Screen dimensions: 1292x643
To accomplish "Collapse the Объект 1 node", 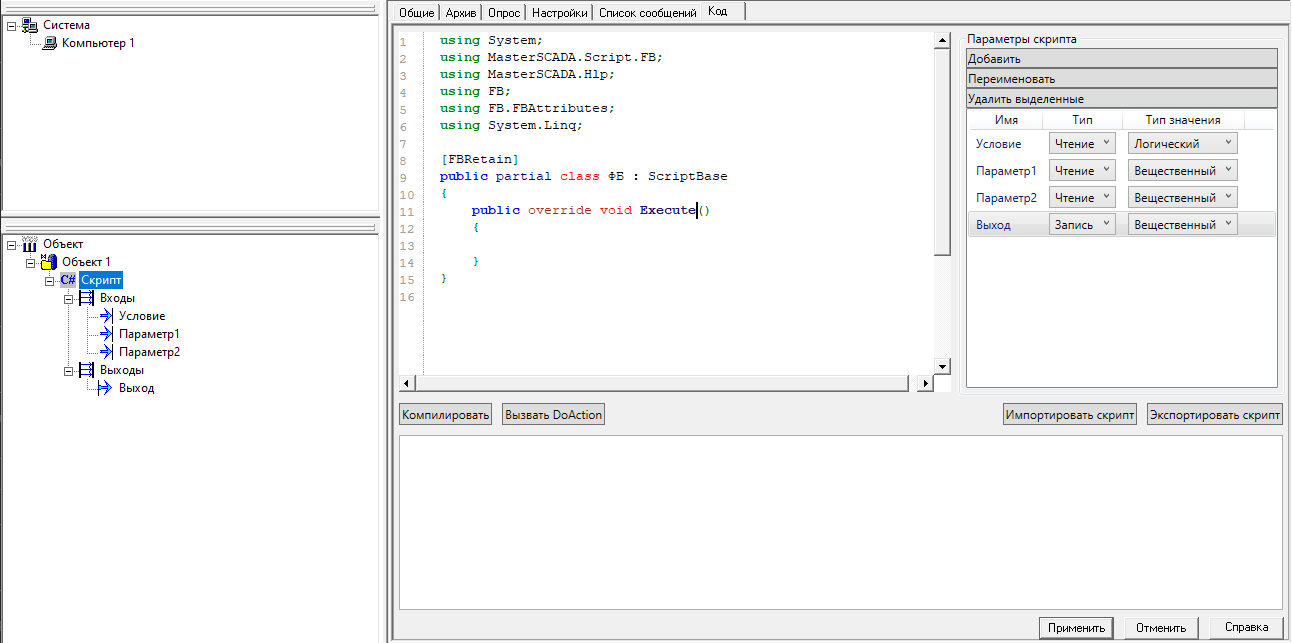I will pos(30,262).
